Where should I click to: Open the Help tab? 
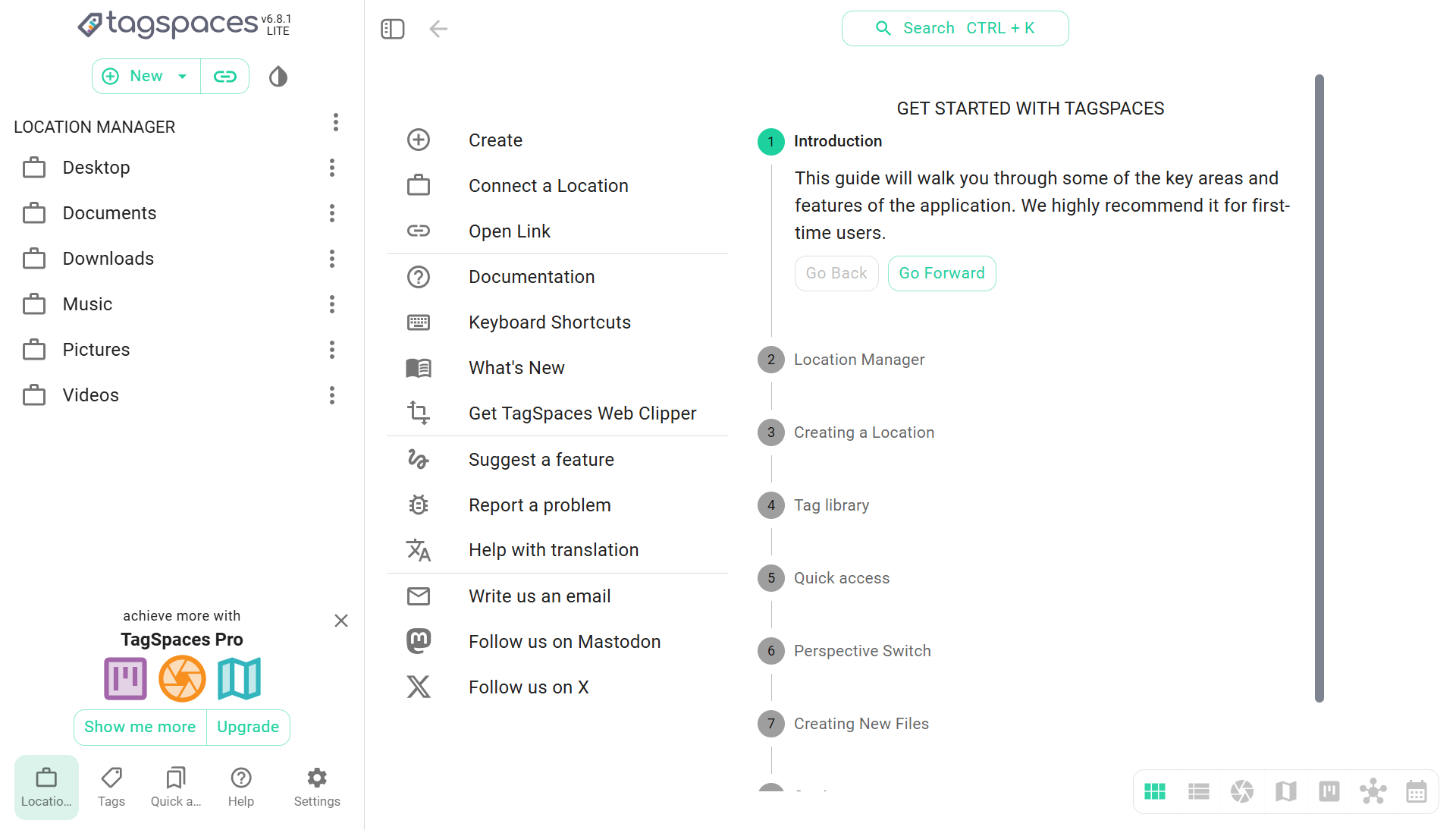241,788
